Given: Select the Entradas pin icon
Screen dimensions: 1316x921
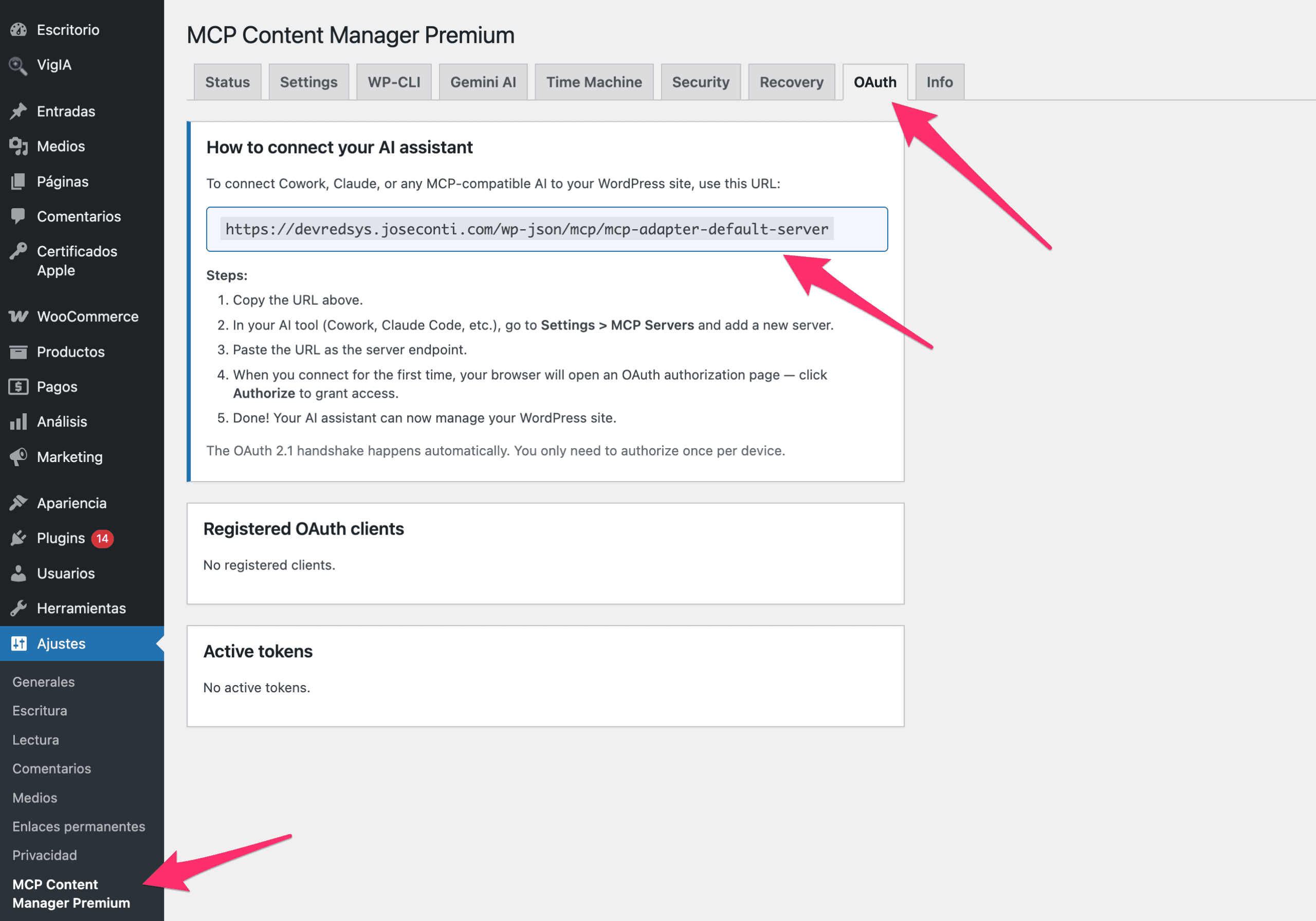Looking at the screenshot, I should [x=19, y=110].
